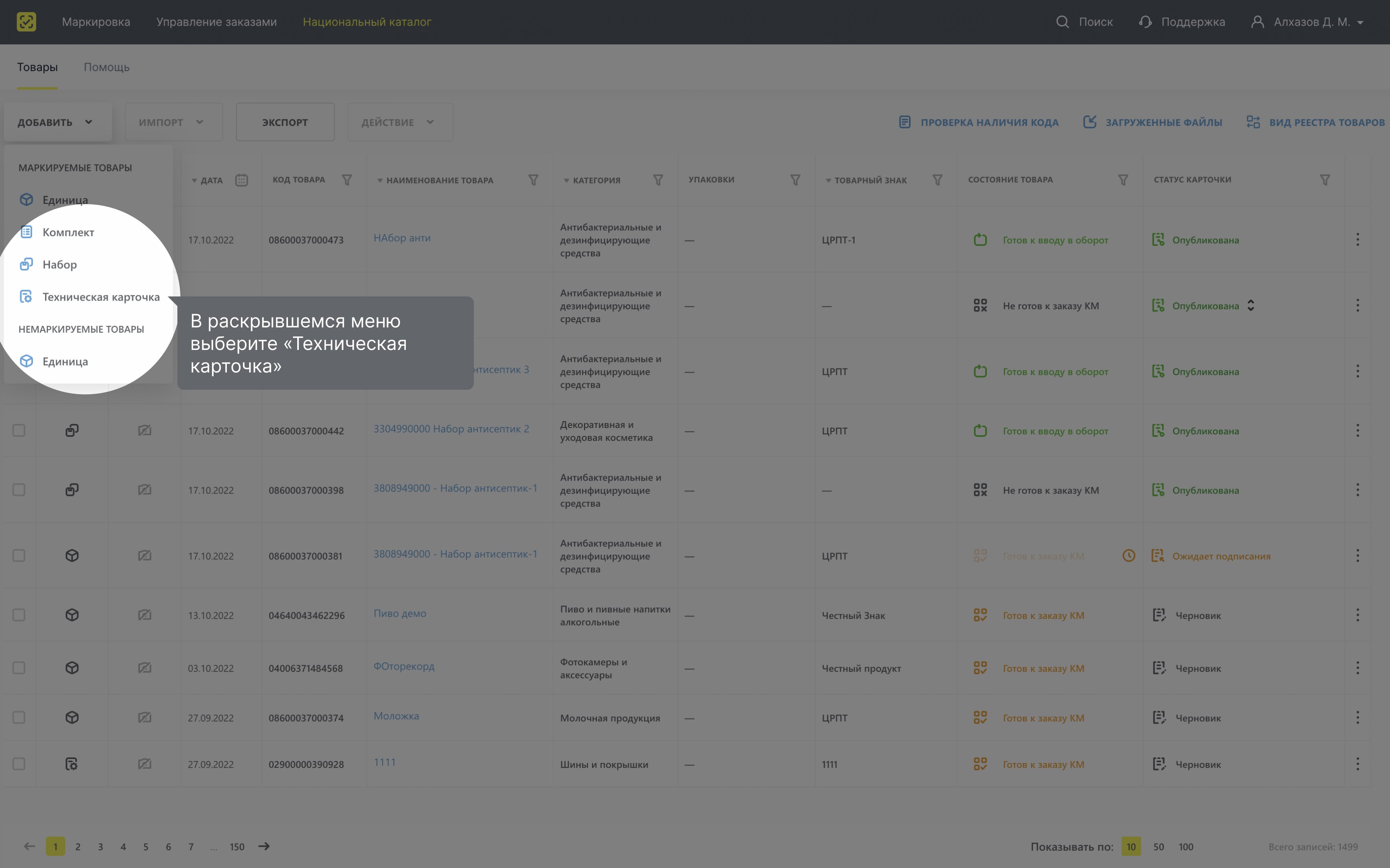
Task: Open Вид реестра товаров
Action: tap(1316, 122)
